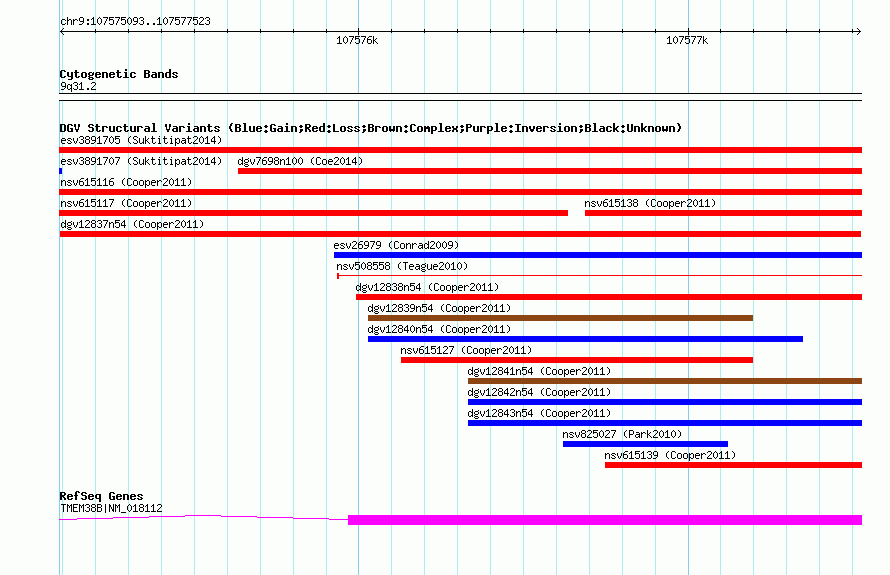Select the esv26979 blue gain bar
The height and width of the screenshot is (575, 890).
pyautogui.click(x=598, y=255)
